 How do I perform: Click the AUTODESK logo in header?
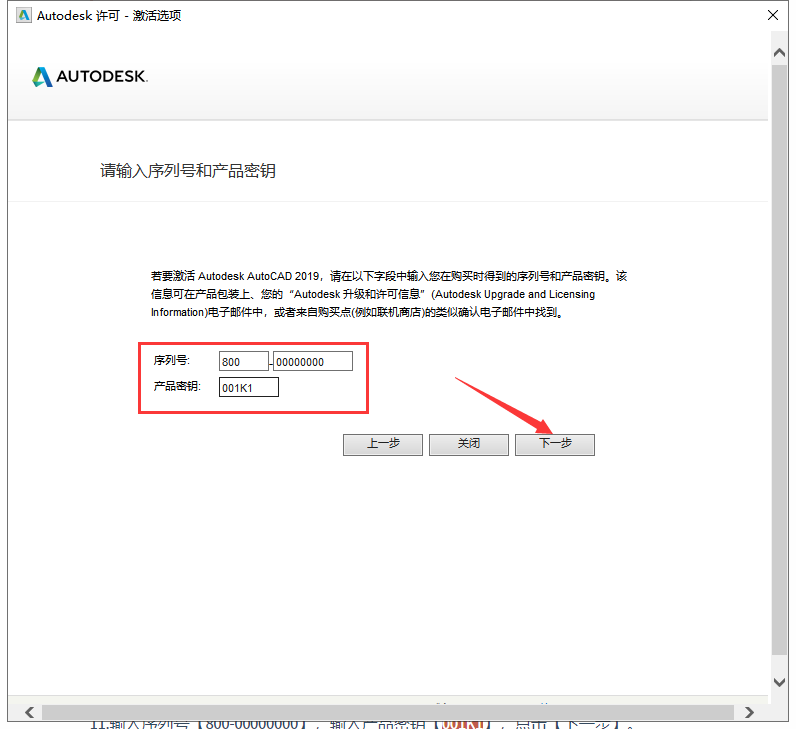point(90,77)
